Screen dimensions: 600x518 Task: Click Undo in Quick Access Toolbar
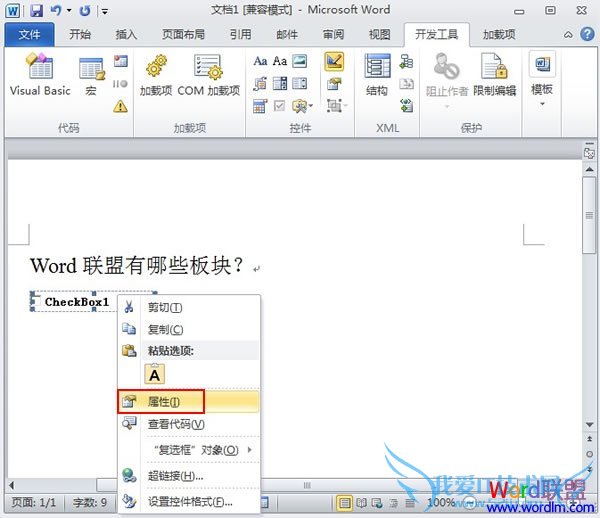pos(56,11)
